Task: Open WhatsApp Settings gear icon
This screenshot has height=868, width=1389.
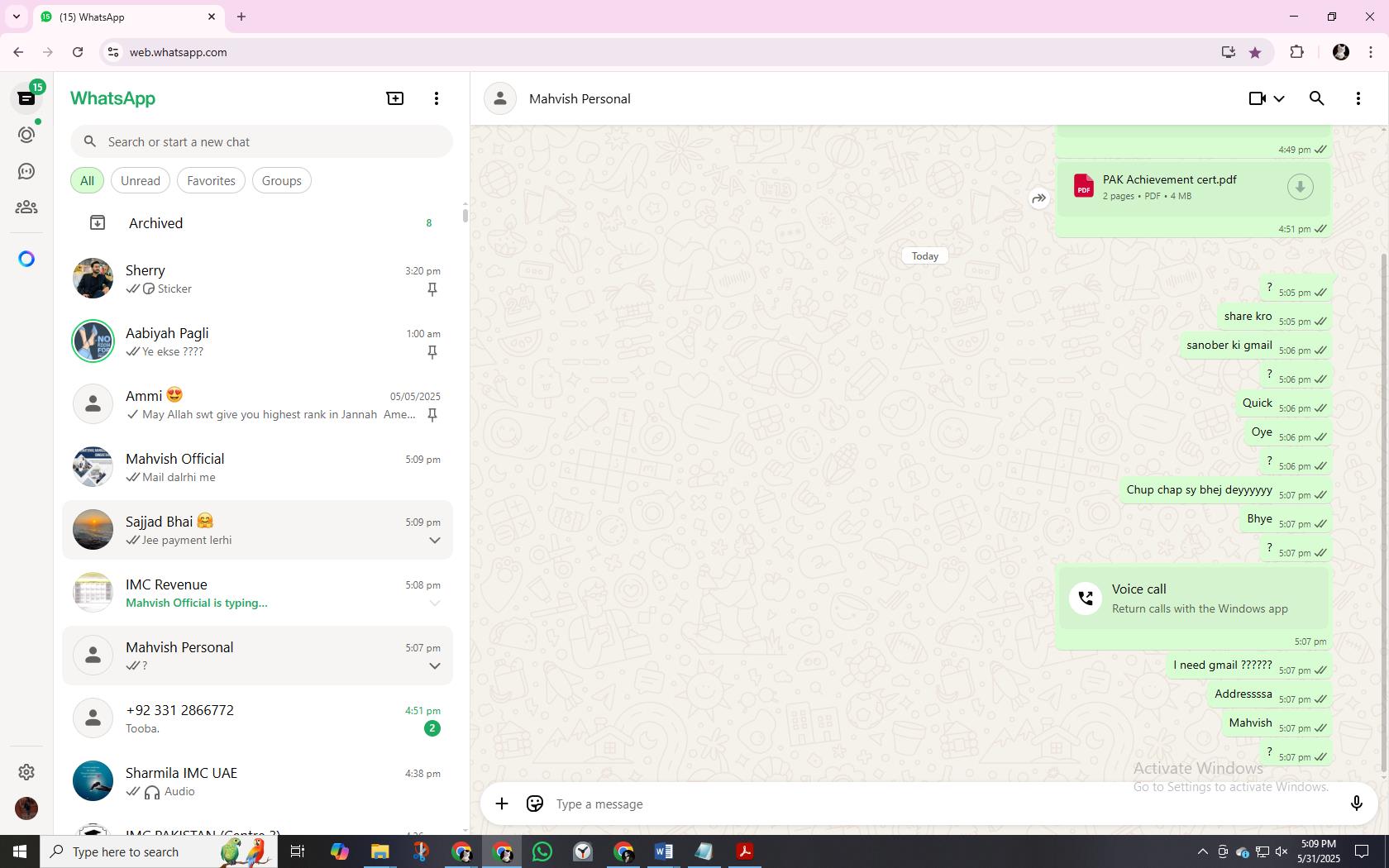Action: 26,771
